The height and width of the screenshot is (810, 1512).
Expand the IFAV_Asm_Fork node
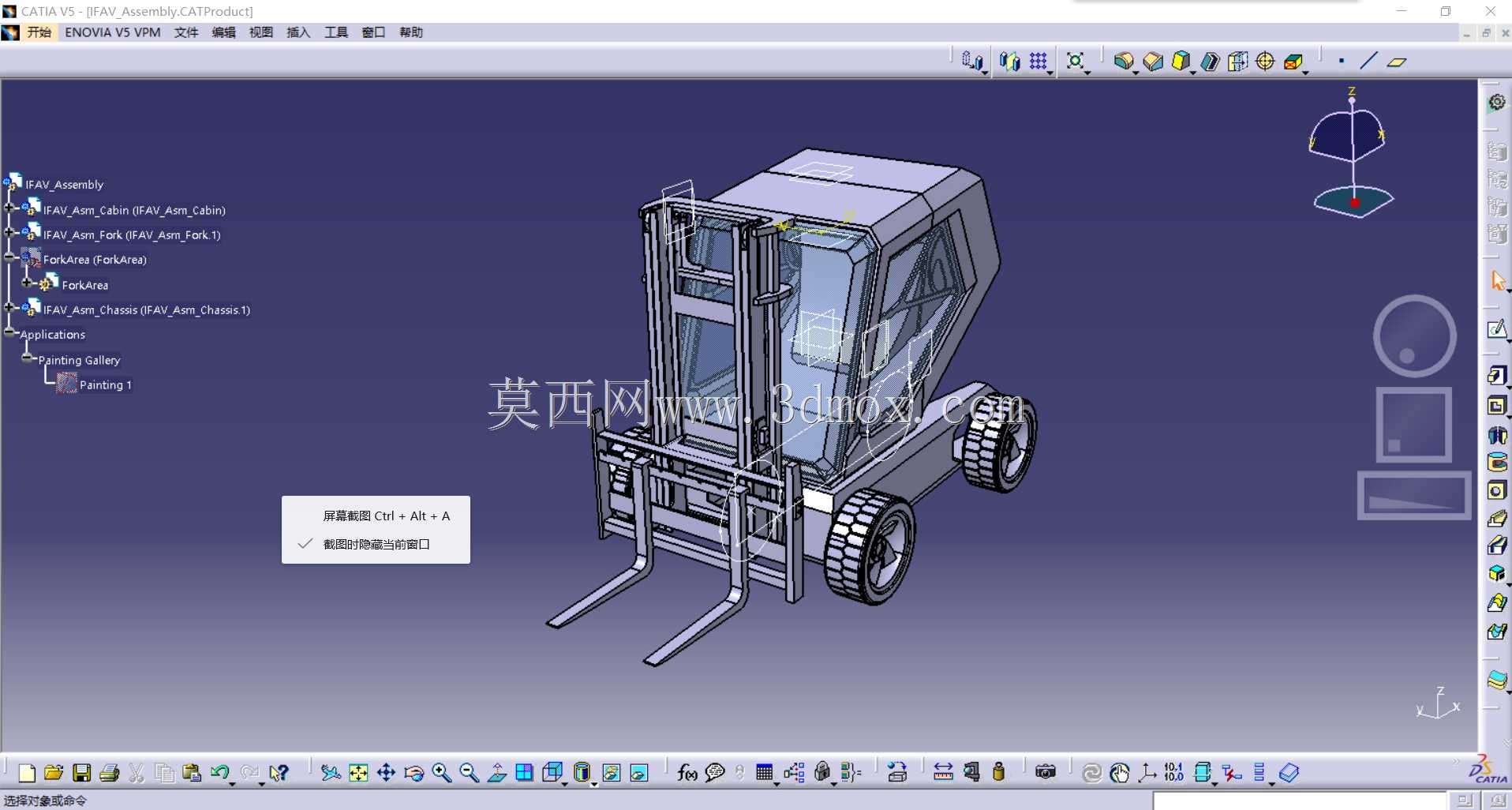tap(9, 233)
